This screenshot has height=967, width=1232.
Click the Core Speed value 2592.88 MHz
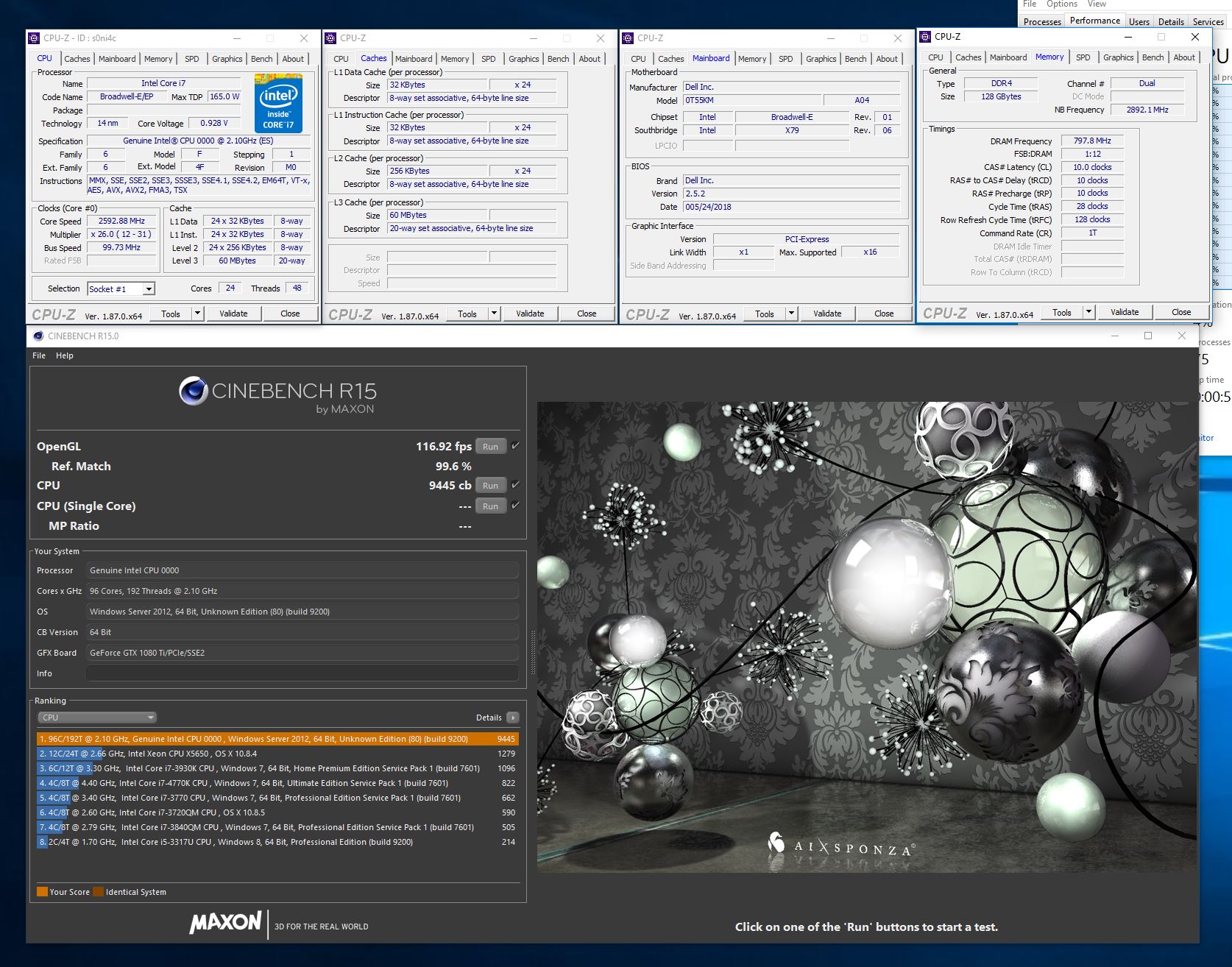[121, 221]
